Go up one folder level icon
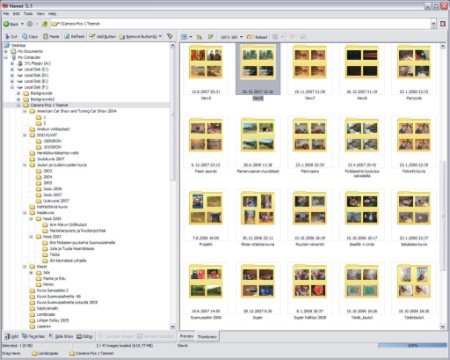 click(x=44, y=24)
